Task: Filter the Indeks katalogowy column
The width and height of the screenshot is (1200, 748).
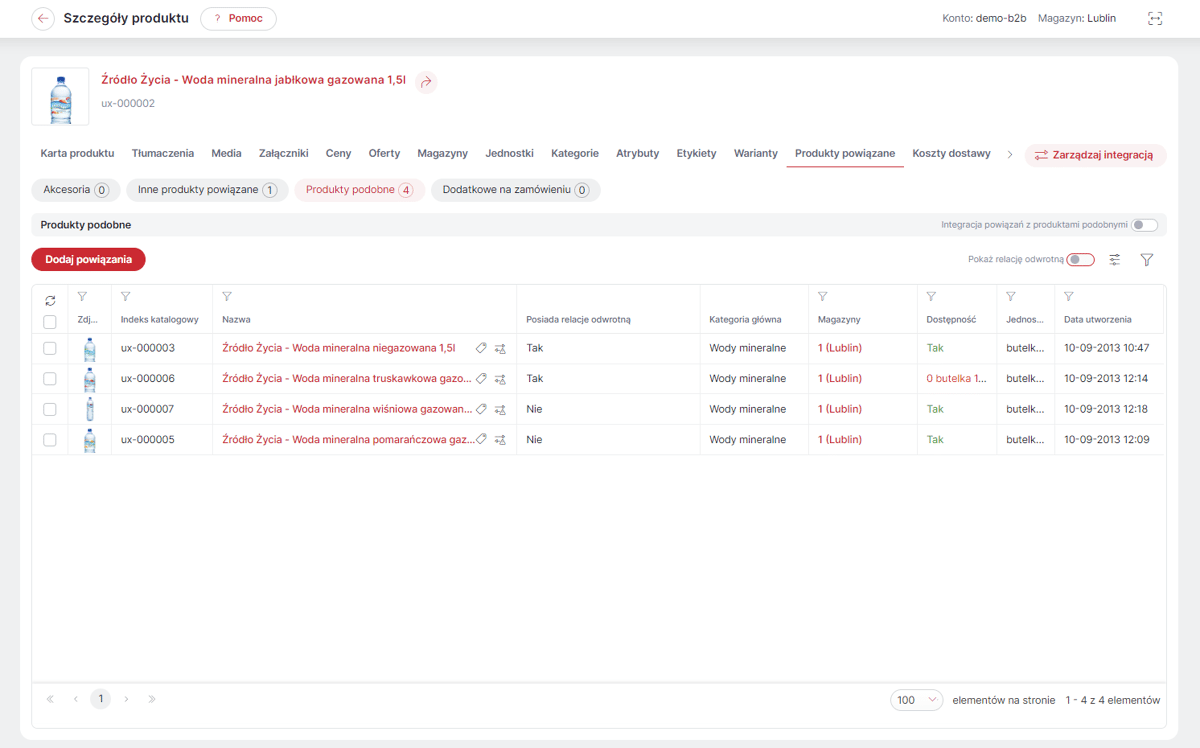Action: click(x=125, y=297)
